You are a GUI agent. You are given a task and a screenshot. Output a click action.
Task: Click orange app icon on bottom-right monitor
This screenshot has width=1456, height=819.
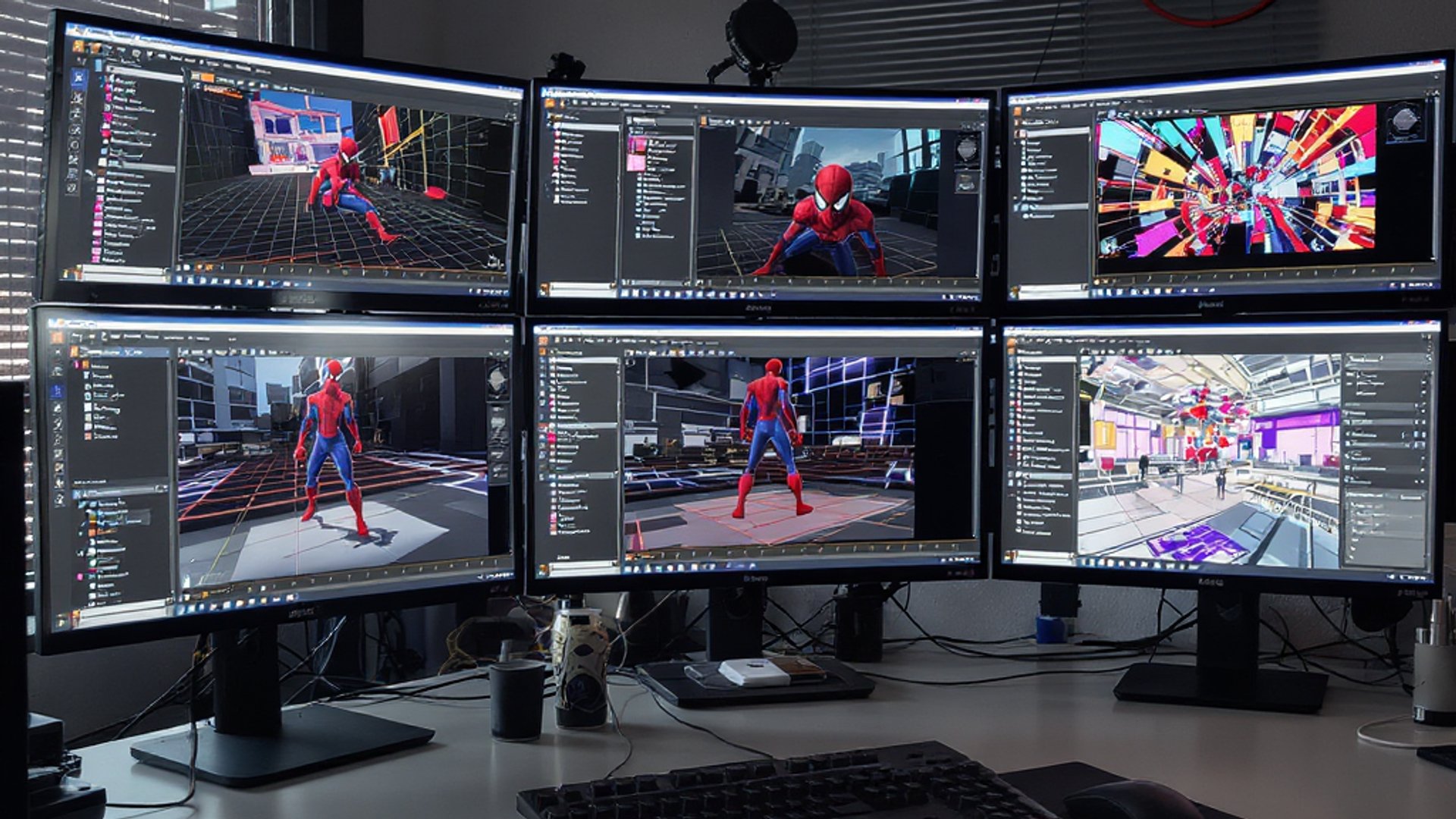1013,342
